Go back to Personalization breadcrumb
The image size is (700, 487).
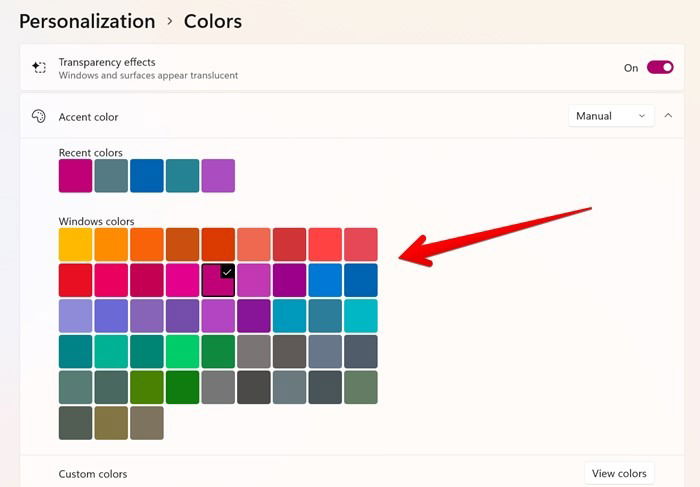point(87,21)
